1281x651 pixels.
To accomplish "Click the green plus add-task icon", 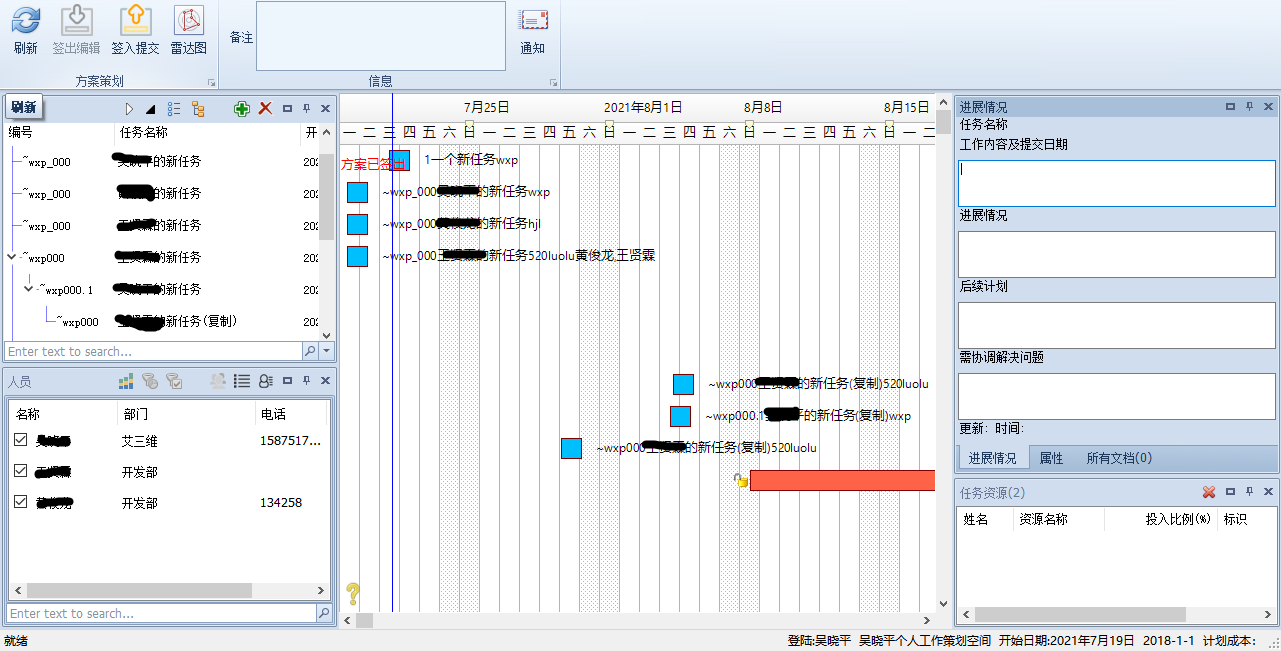I will tap(242, 108).
